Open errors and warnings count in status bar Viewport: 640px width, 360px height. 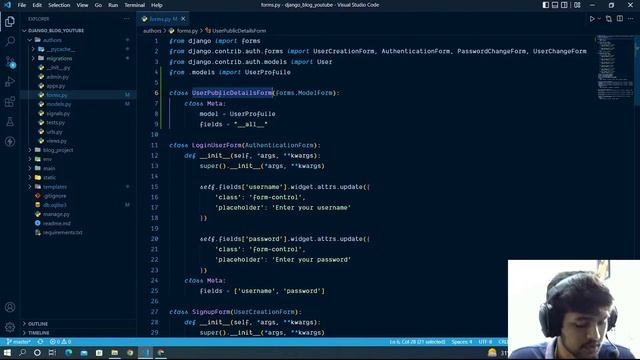pos(60,342)
